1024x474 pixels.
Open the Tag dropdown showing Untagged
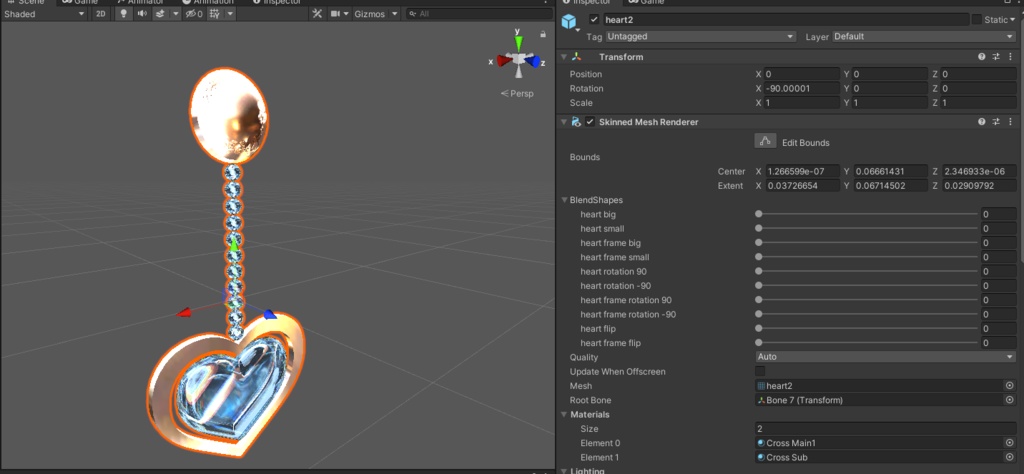pos(701,37)
